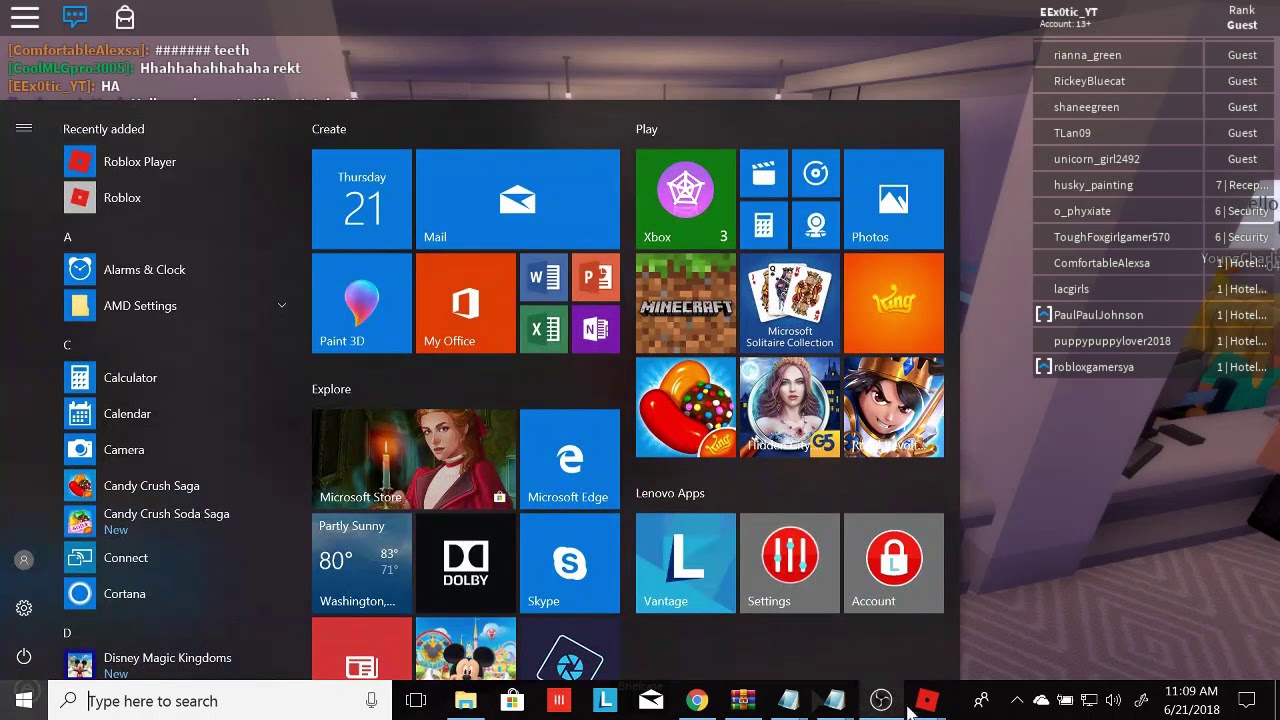Screen dimensions: 1280x720
Task: Open the Dolby tile
Action: 466,563
